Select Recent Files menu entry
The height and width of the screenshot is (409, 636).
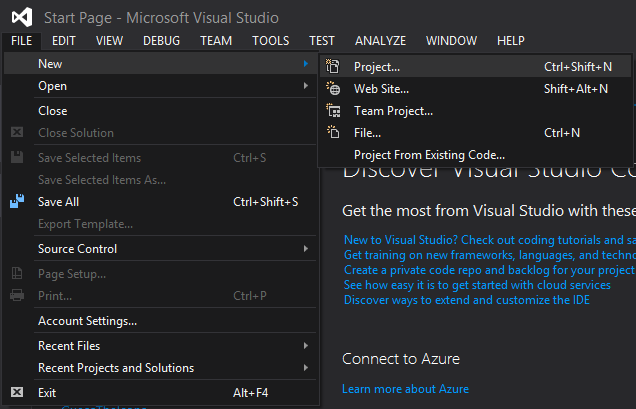click(x=160, y=345)
